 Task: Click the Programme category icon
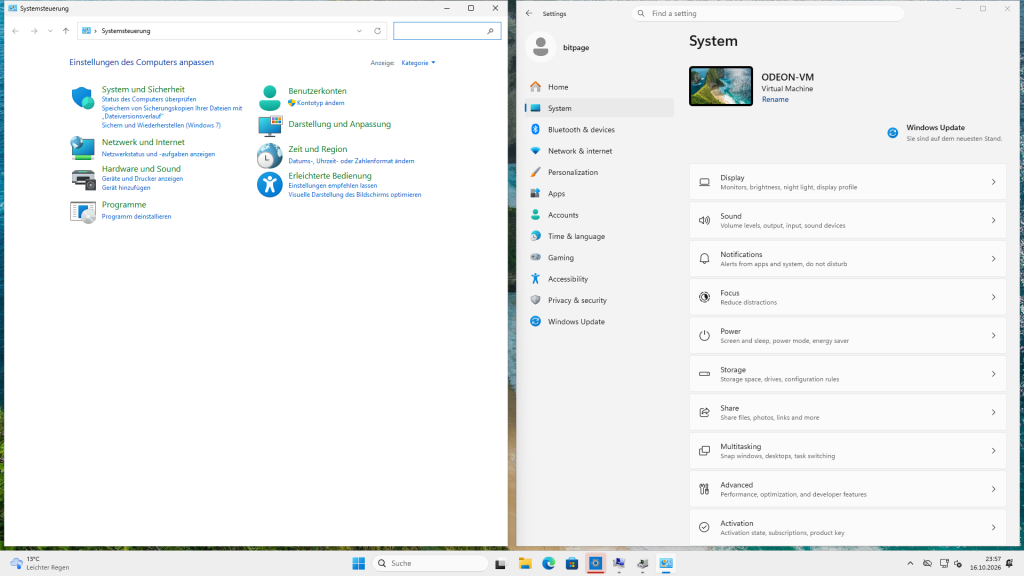[83, 212]
